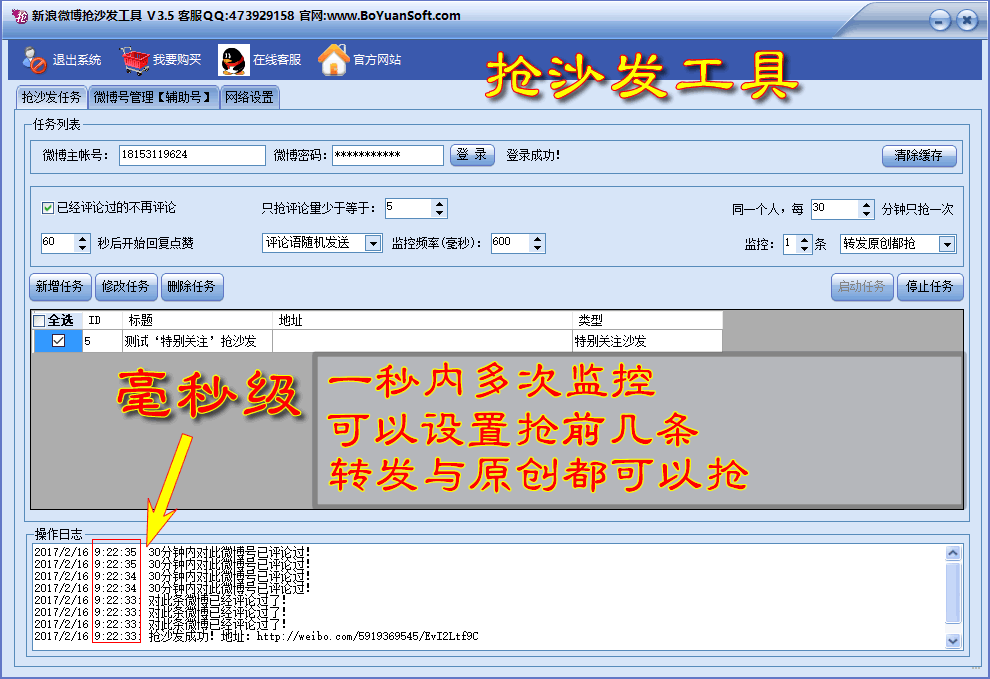Open the 网络设置 tab
990x679 pixels.
point(249,97)
